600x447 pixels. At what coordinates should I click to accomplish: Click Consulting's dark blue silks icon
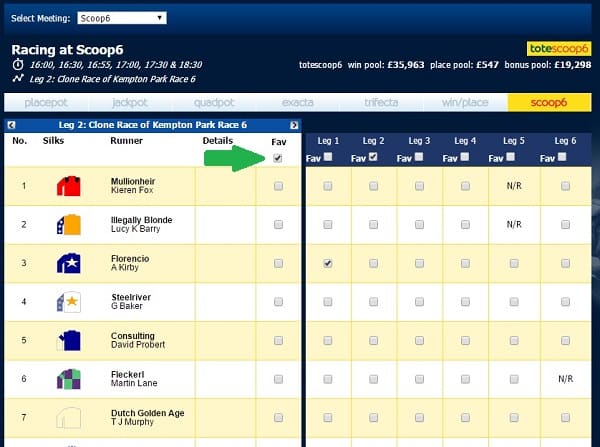tap(69, 340)
